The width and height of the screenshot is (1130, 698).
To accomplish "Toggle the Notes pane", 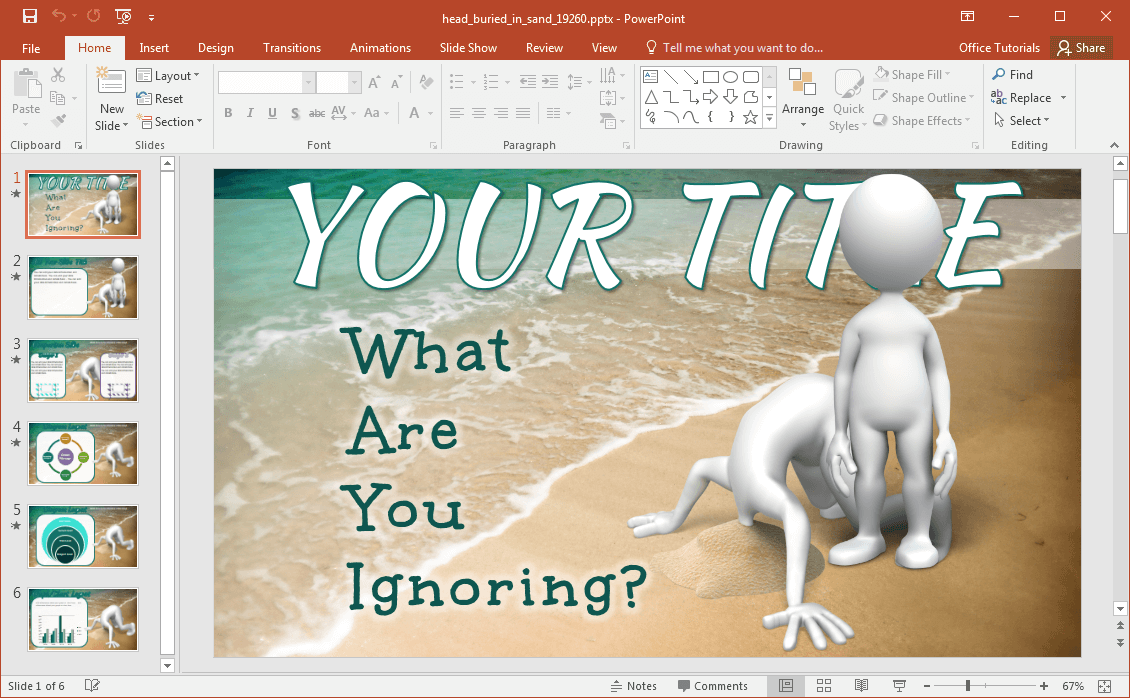I will (632, 686).
